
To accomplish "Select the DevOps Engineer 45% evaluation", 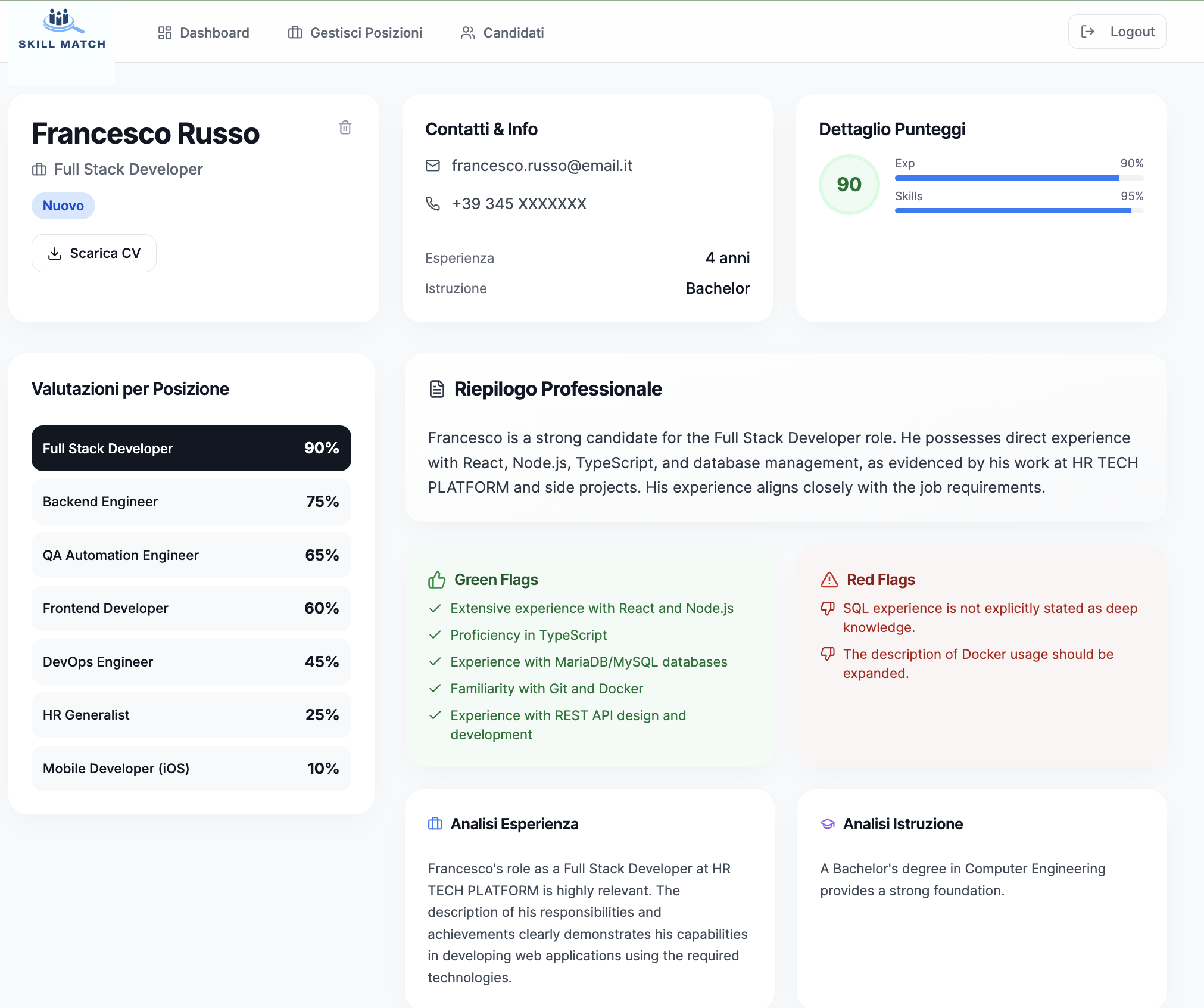I will [191, 662].
